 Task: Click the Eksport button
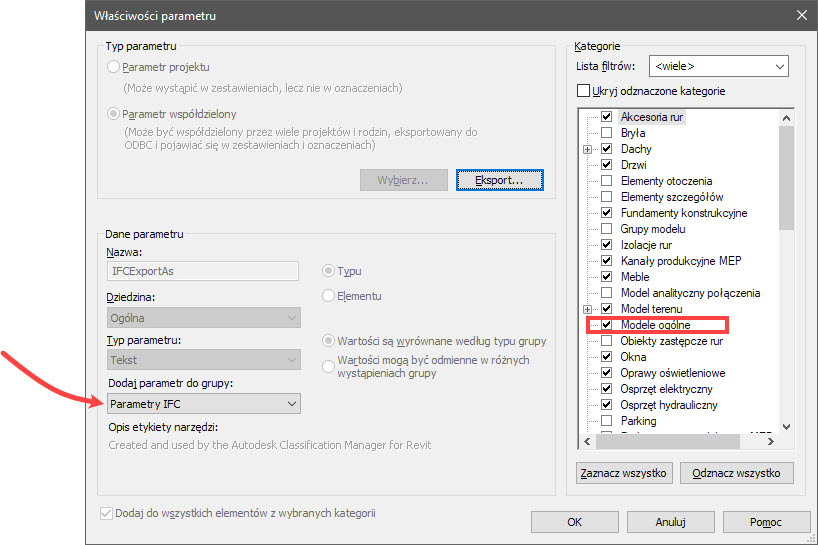(x=499, y=180)
